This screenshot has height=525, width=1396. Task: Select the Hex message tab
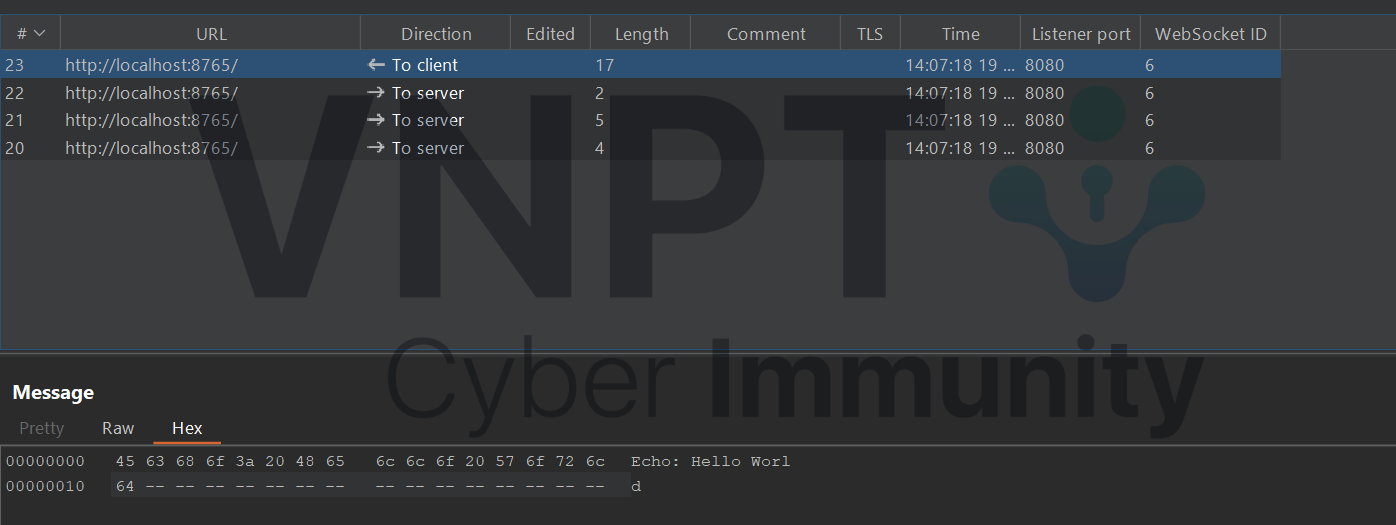pos(187,428)
